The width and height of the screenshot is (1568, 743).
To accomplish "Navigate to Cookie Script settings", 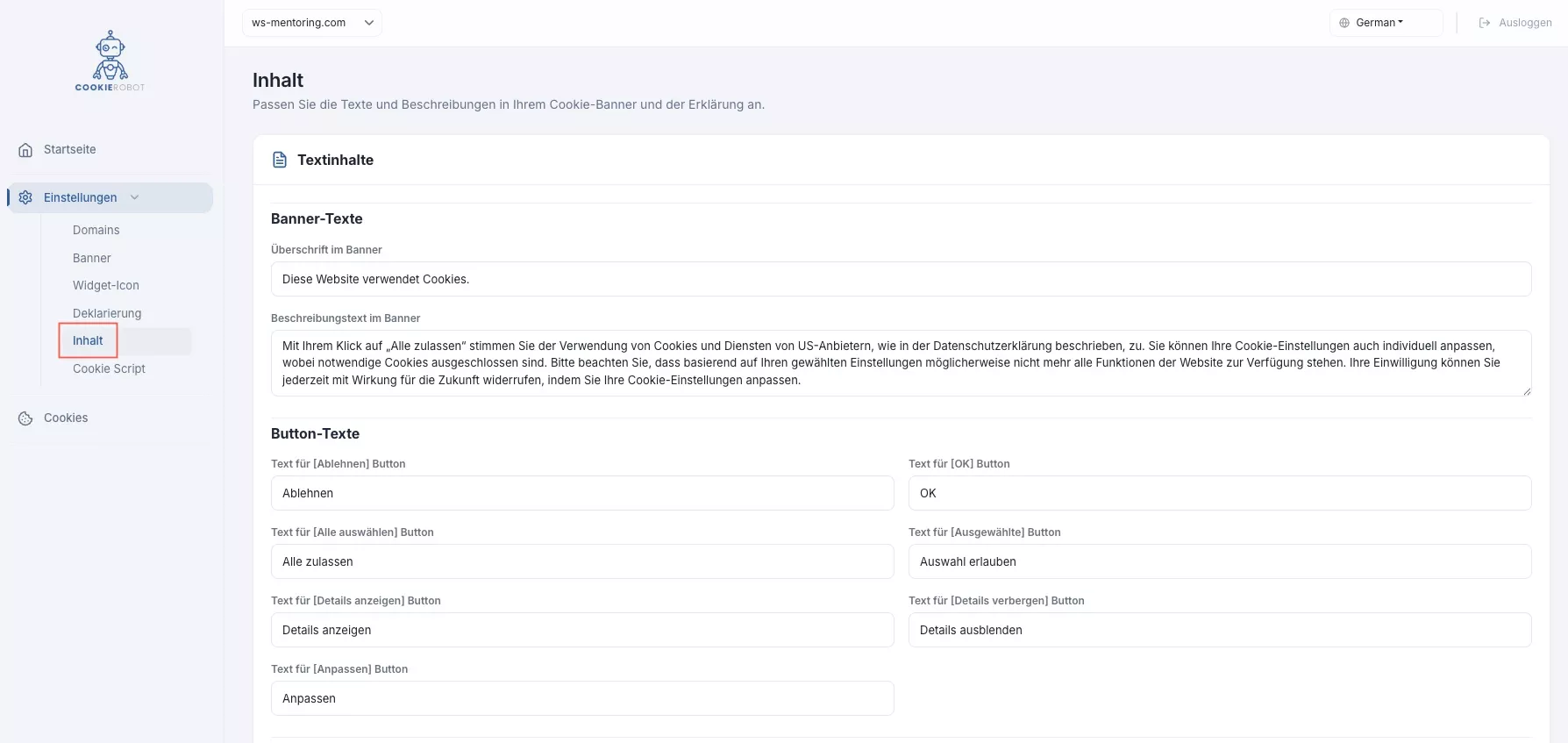I will click(109, 368).
